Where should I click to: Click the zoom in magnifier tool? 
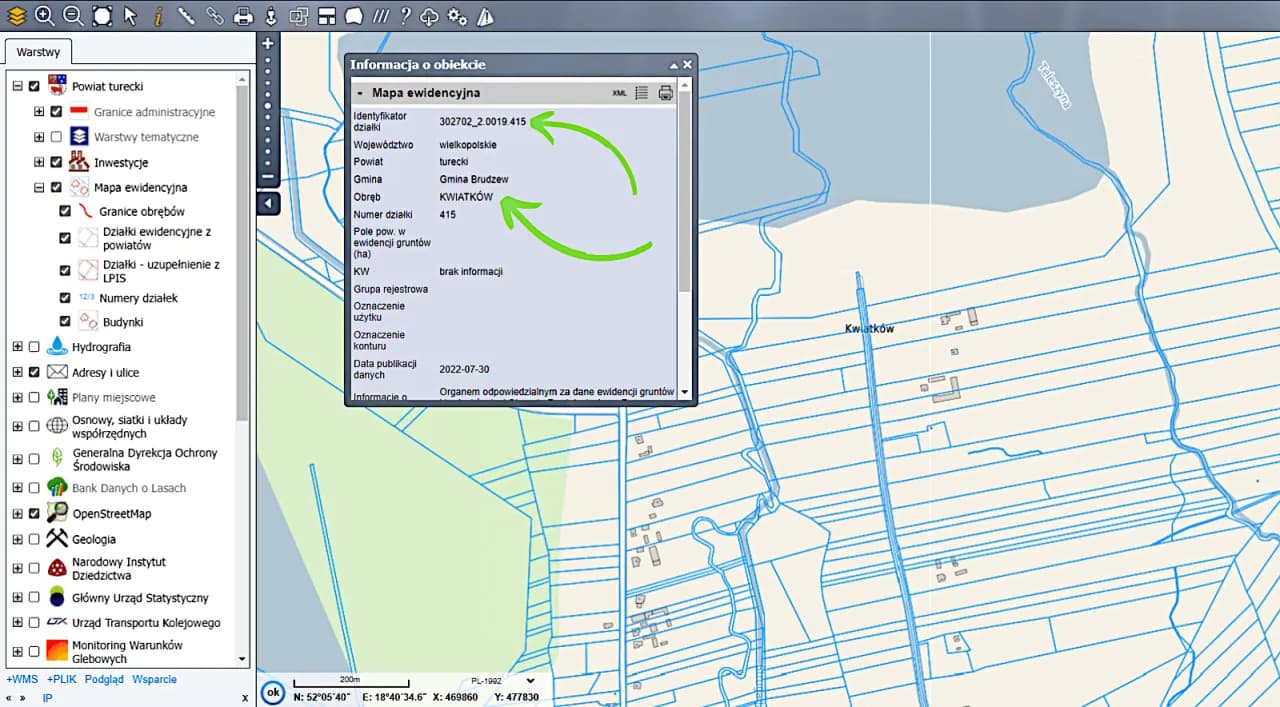click(x=44, y=15)
